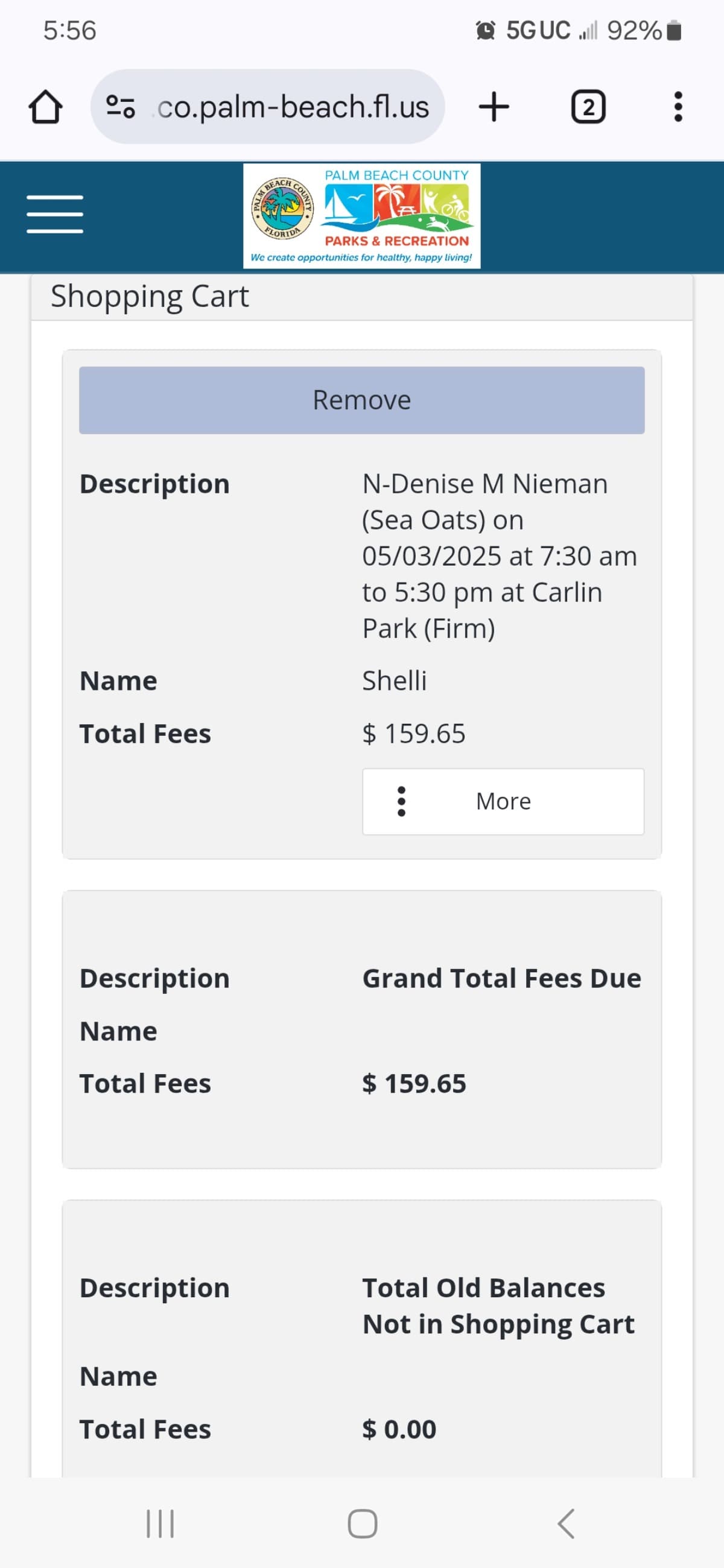Tap the Palm Beach County Parks logo
This screenshot has width=724, height=1568.
(x=361, y=216)
